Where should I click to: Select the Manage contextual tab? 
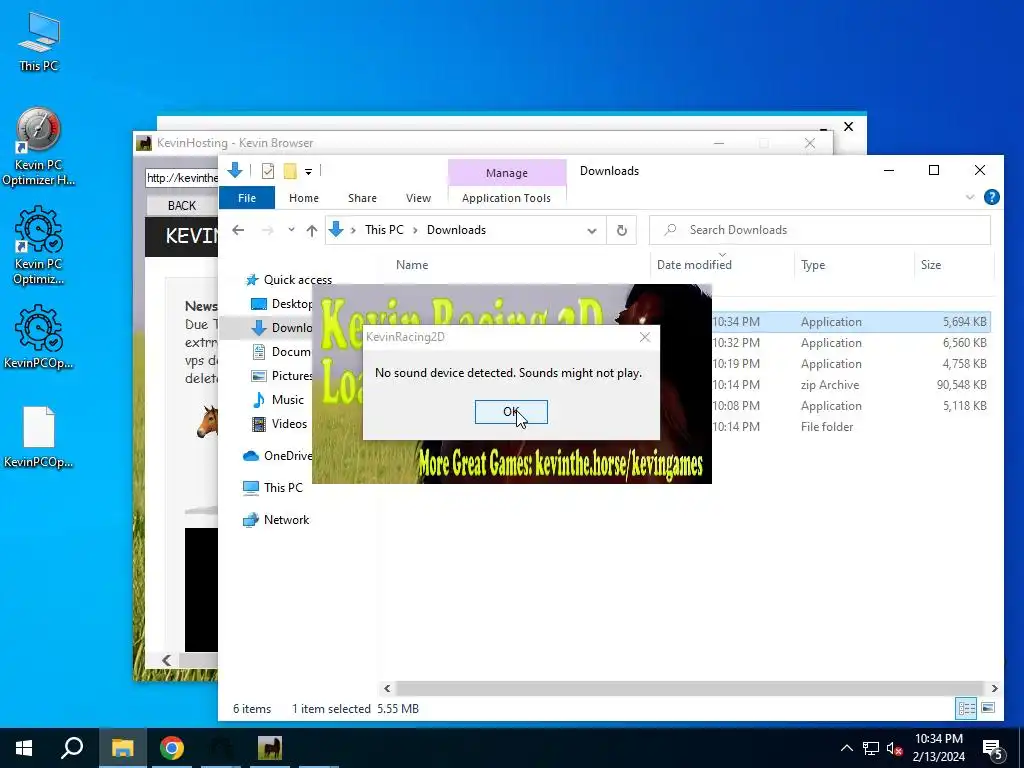pos(507,173)
